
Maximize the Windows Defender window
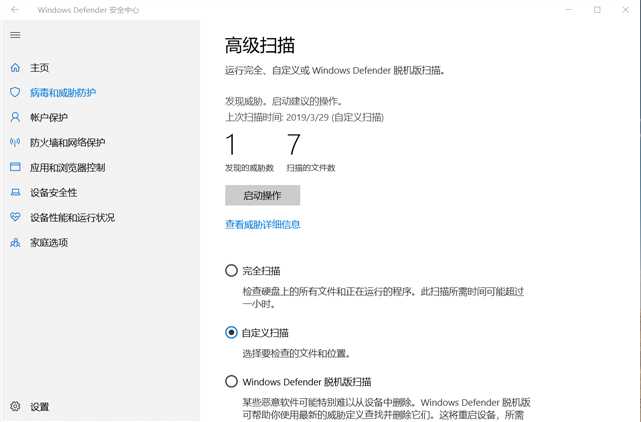point(597,9)
